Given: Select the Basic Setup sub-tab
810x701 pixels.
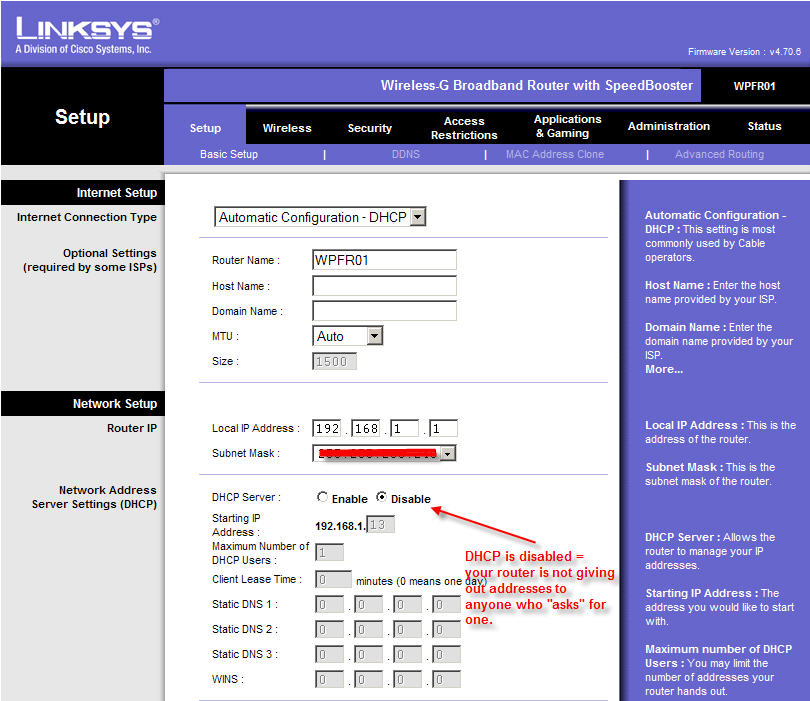Looking at the screenshot, I should pos(229,154).
